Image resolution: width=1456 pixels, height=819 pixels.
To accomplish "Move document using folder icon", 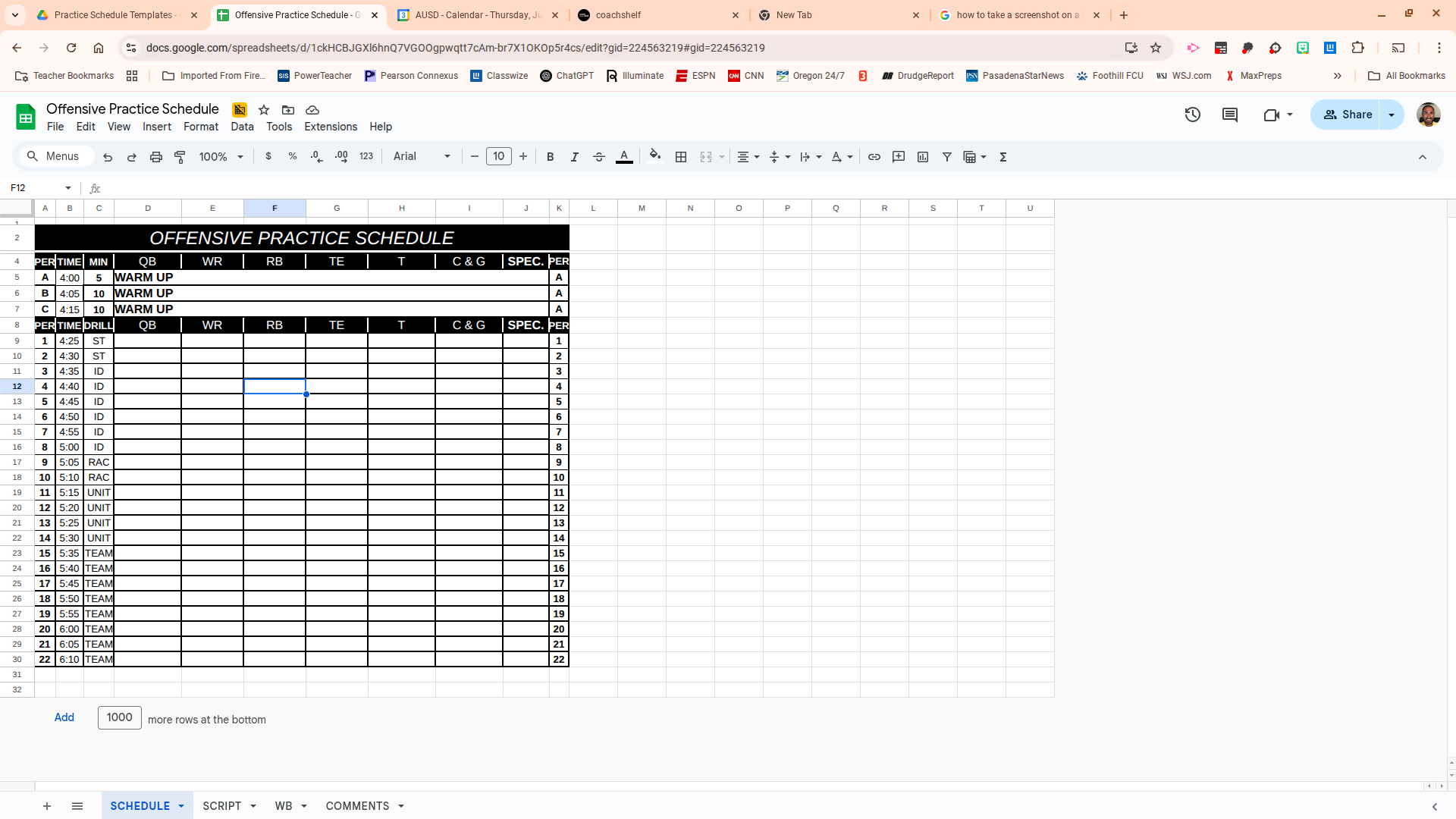I will tap(288, 110).
